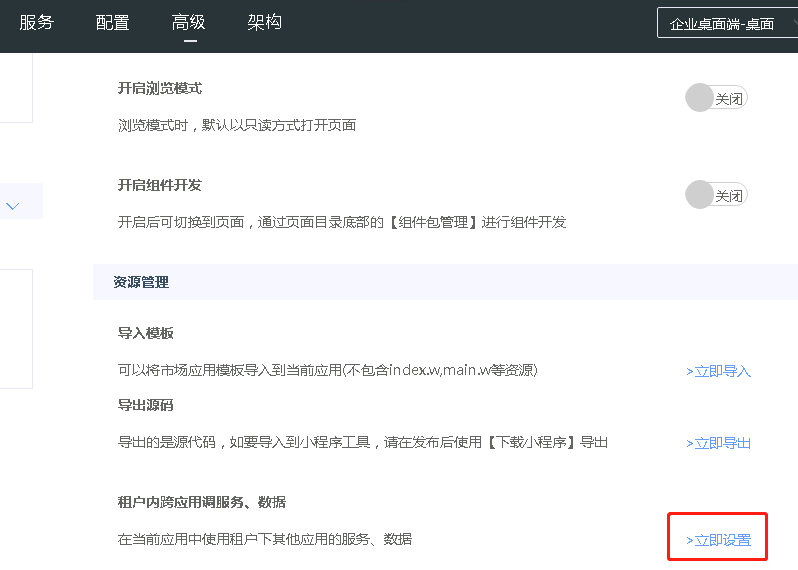Click the 浏览模式 read-only description text

[237, 125]
